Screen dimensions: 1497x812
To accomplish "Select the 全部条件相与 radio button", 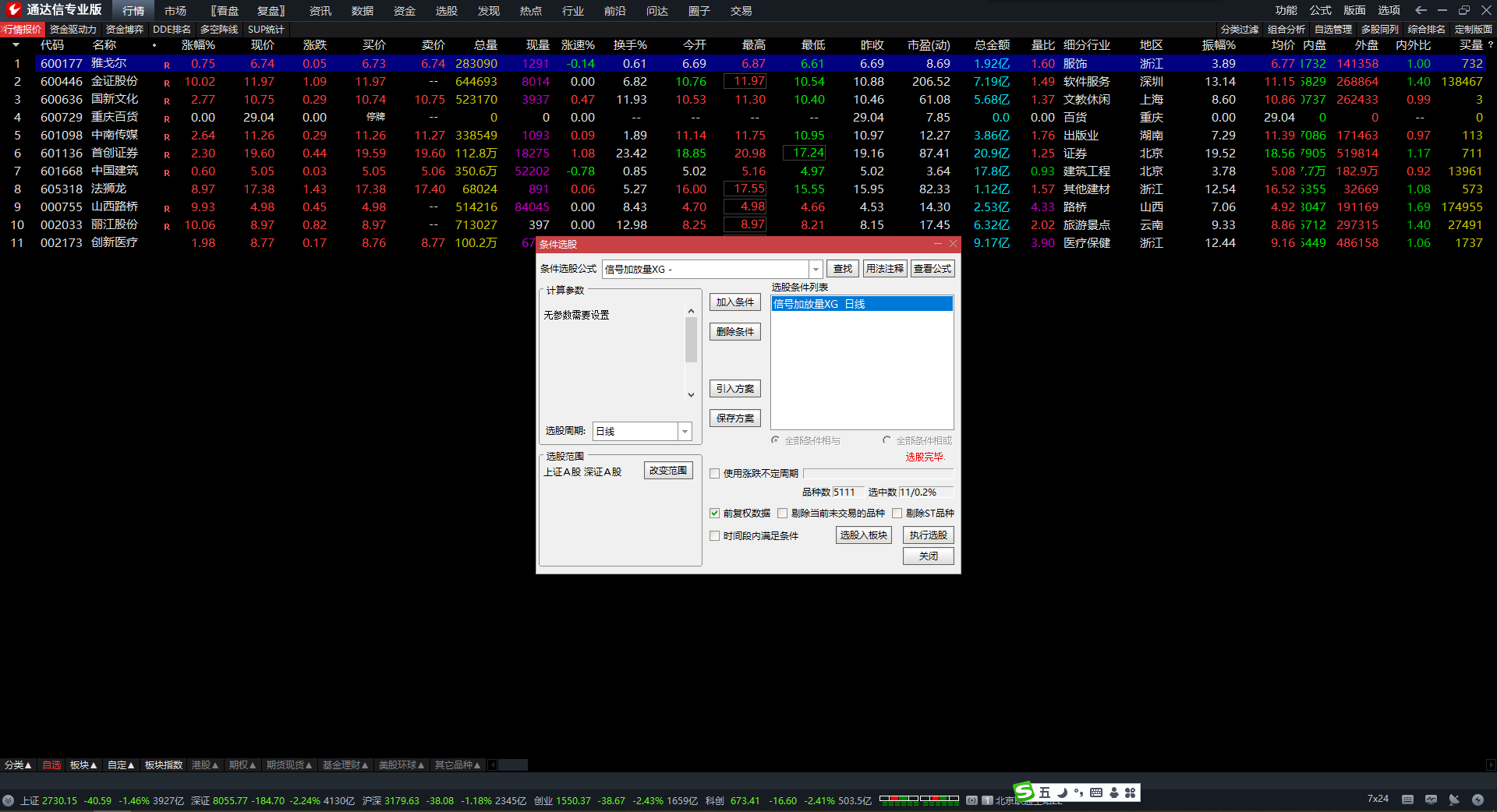I will [x=775, y=440].
